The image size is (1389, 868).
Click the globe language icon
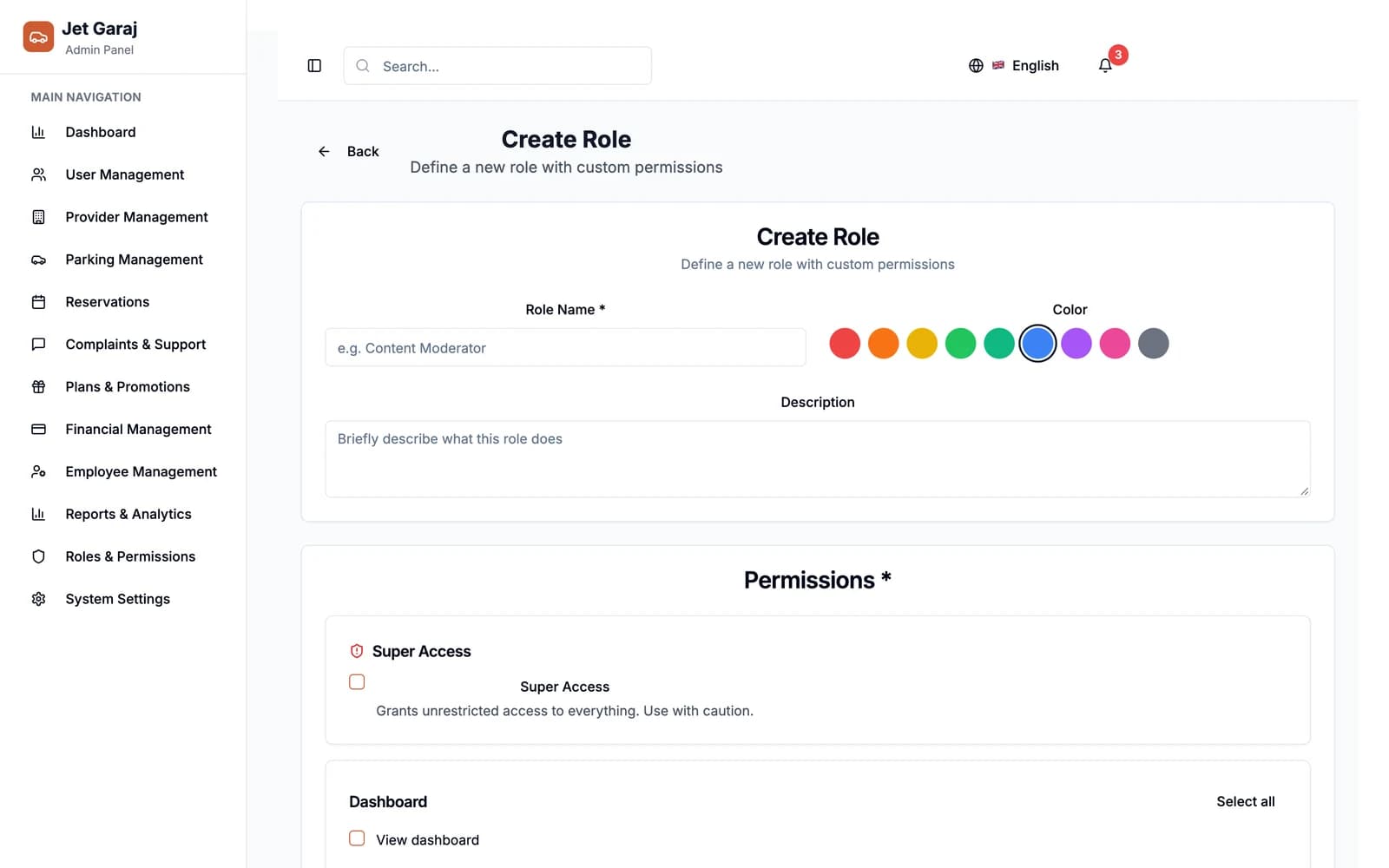click(x=976, y=66)
